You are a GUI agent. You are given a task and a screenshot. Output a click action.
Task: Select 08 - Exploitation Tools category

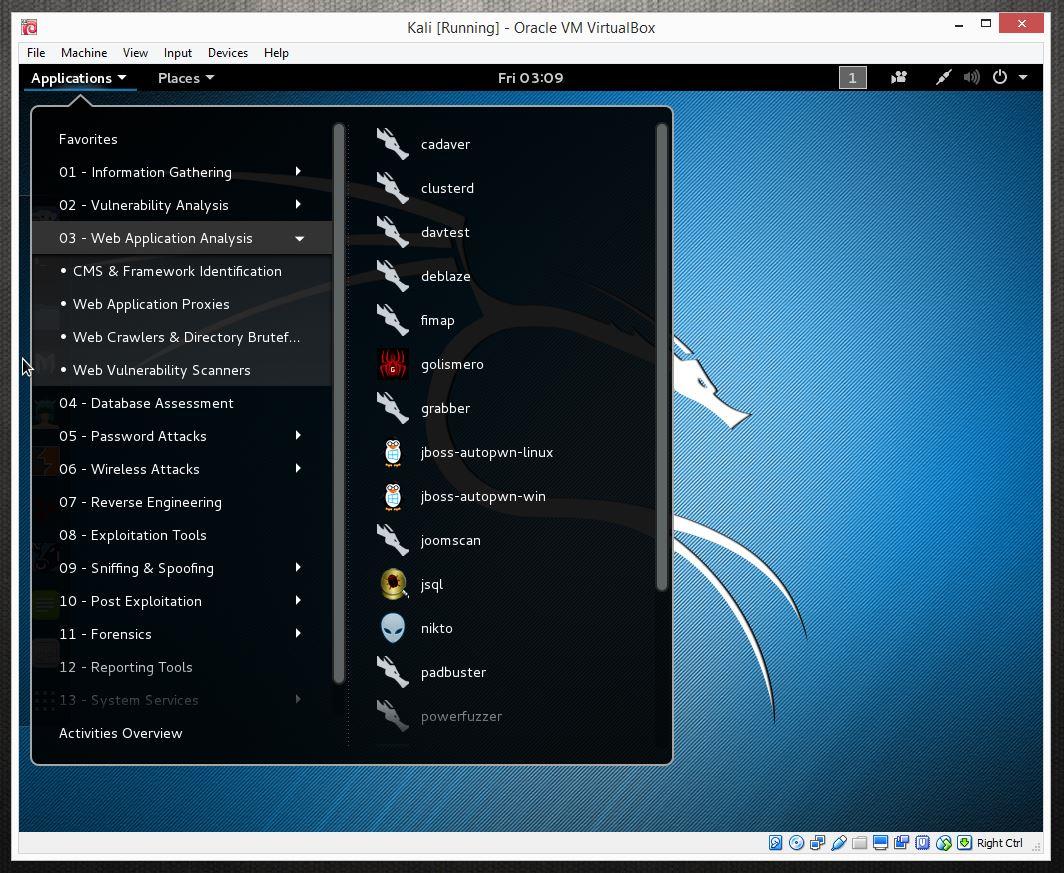pyautogui.click(x=182, y=535)
